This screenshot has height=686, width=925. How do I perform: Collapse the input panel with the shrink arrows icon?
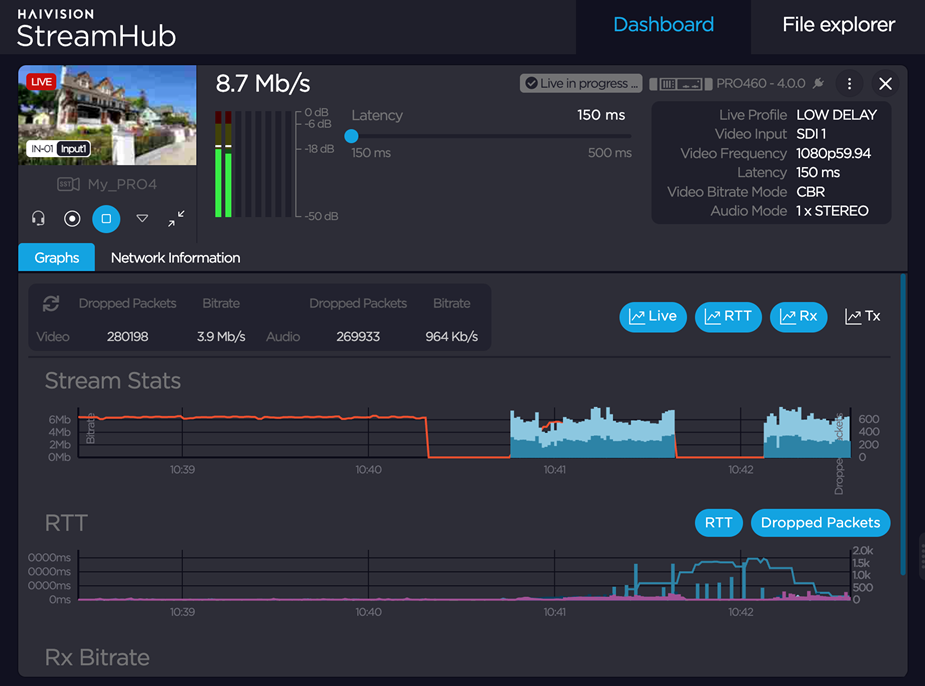point(177,218)
